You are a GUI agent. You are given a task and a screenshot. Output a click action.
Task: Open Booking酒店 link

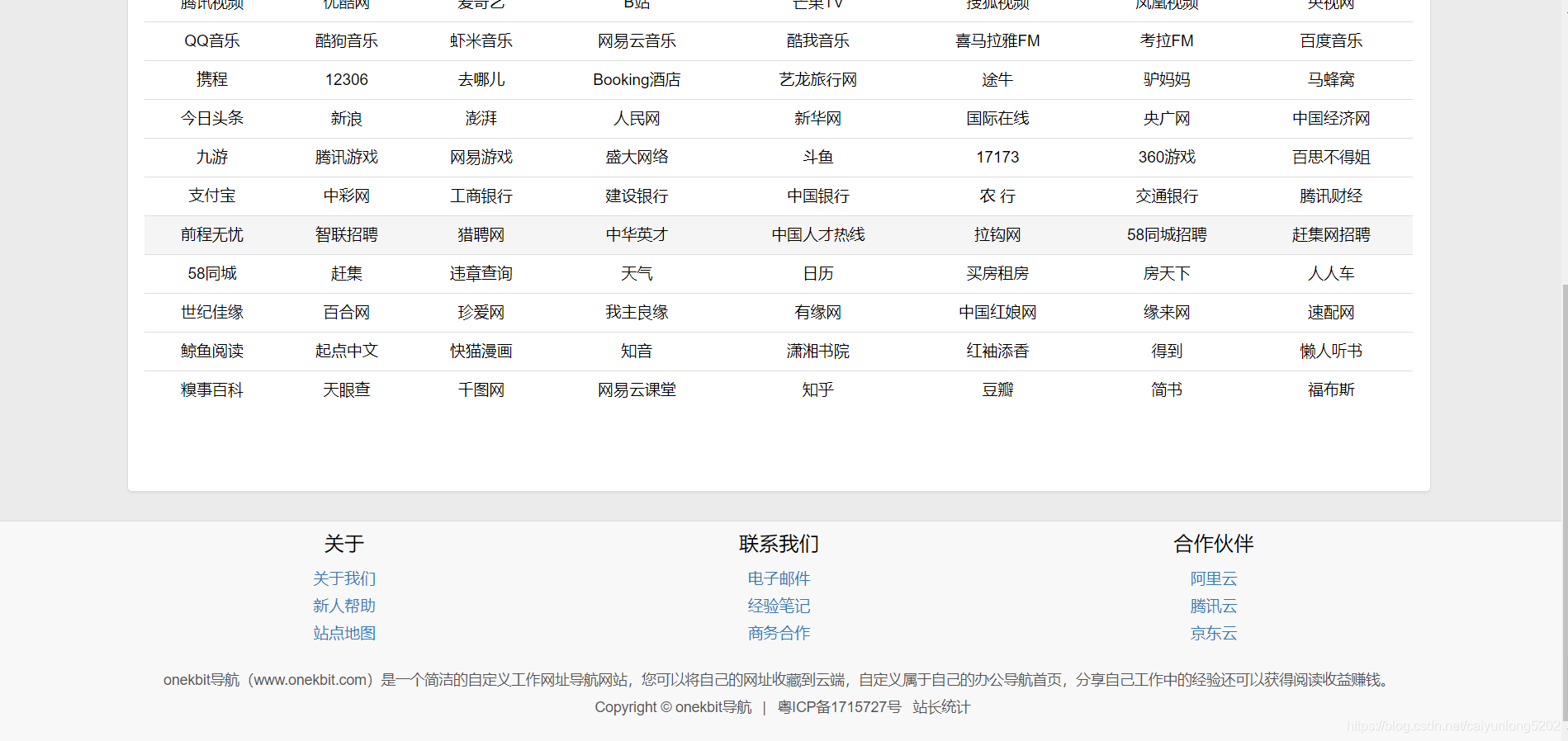click(x=637, y=80)
